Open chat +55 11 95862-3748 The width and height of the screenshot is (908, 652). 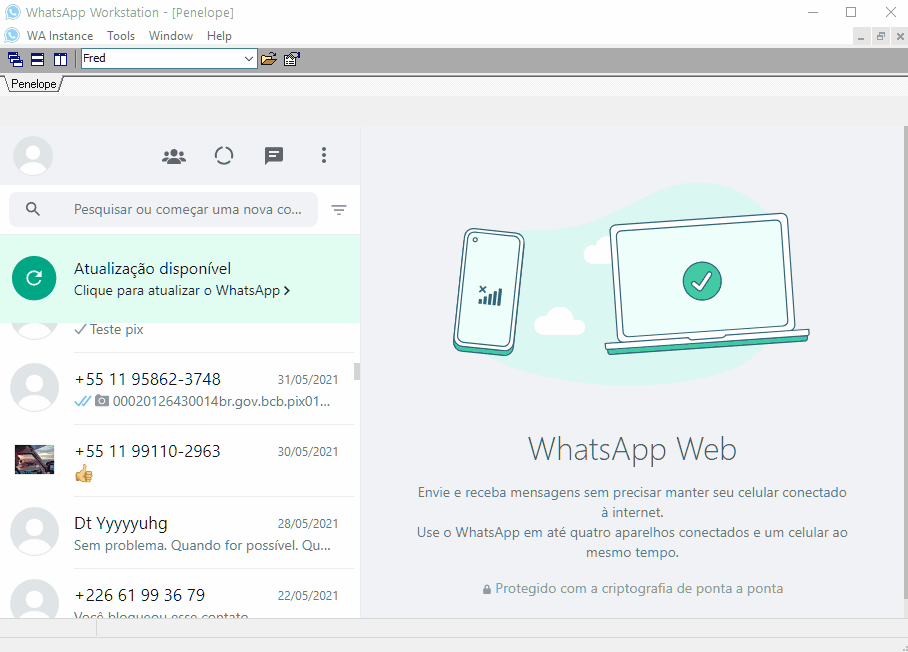point(180,389)
